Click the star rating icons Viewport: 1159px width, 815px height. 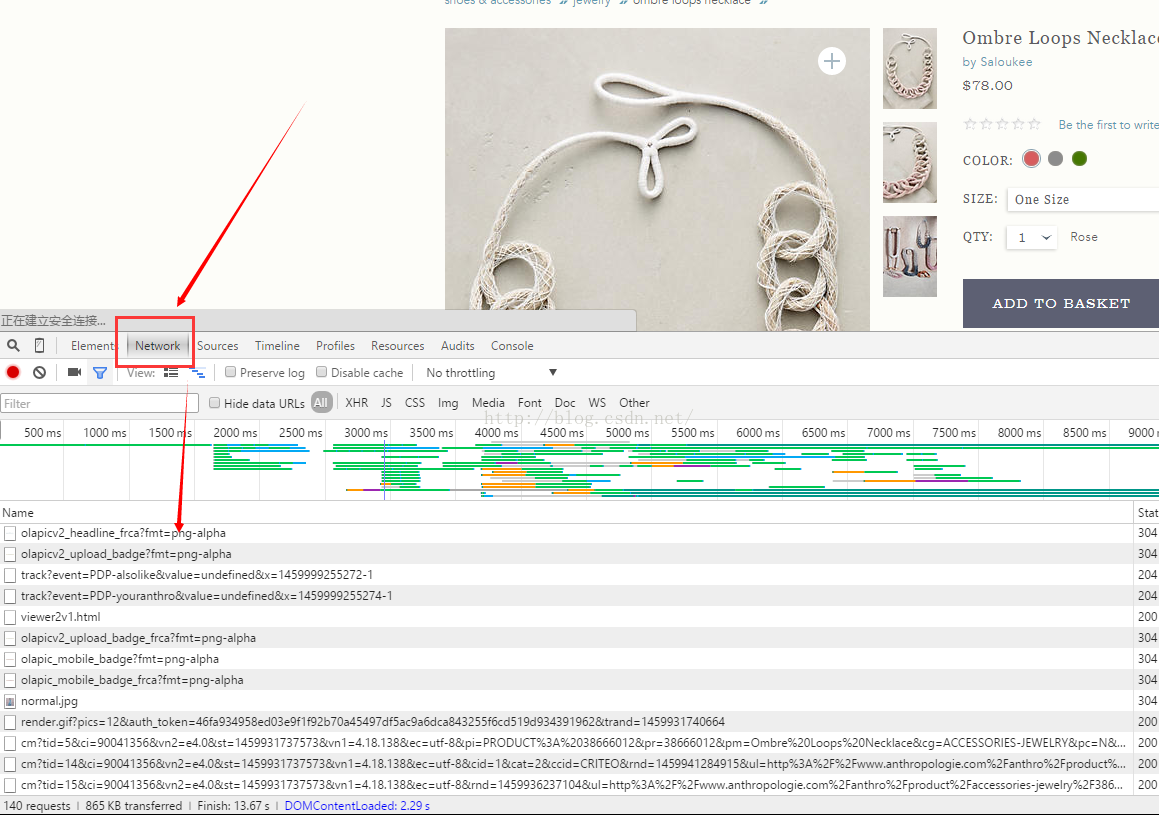(x=1002, y=124)
